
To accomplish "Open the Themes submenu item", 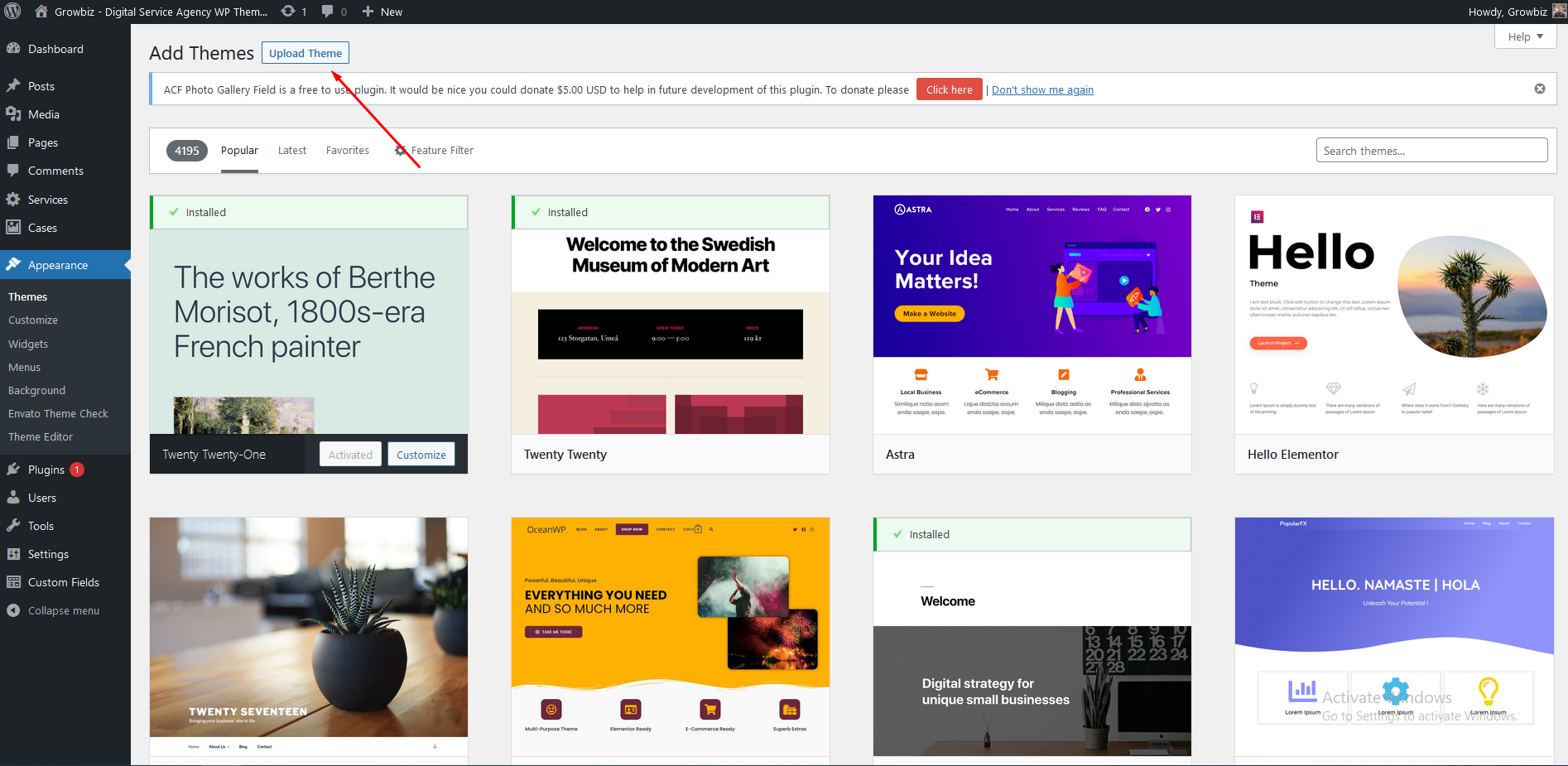I will click(x=28, y=296).
